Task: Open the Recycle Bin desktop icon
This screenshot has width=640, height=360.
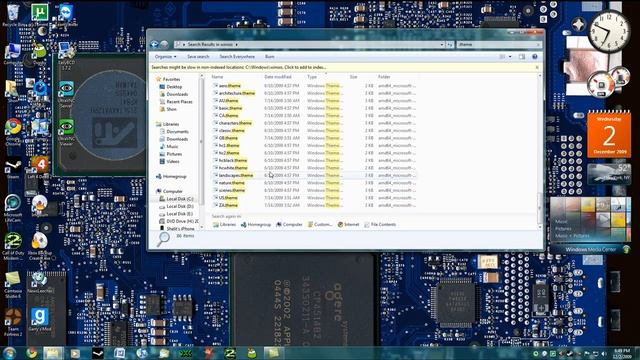Action: pos(13,15)
